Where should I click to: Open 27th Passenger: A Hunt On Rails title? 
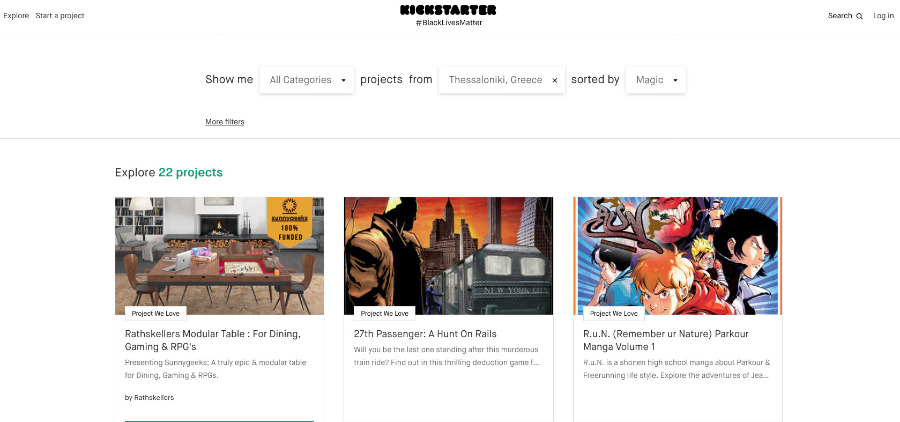[x=425, y=334]
